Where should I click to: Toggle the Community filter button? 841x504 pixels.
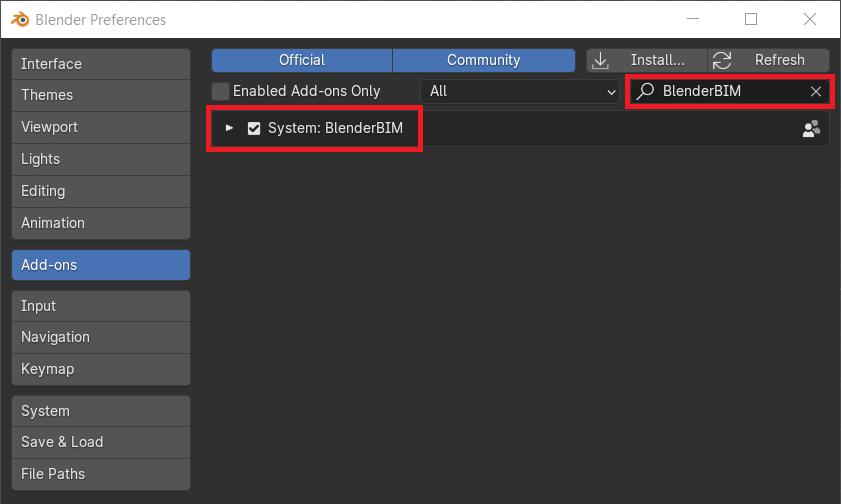click(x=484, y=60)
